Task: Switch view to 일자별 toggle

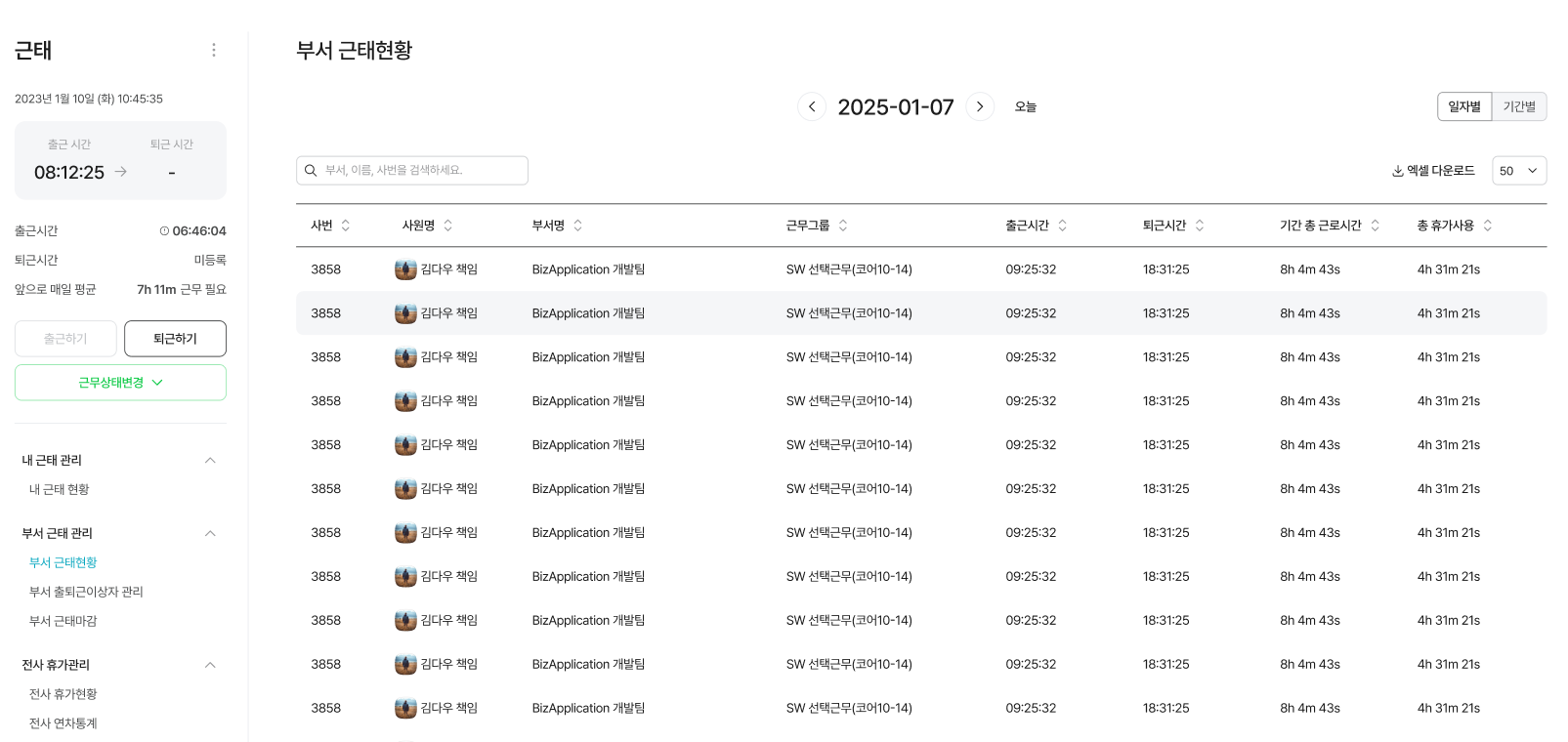Action: 1463,106
